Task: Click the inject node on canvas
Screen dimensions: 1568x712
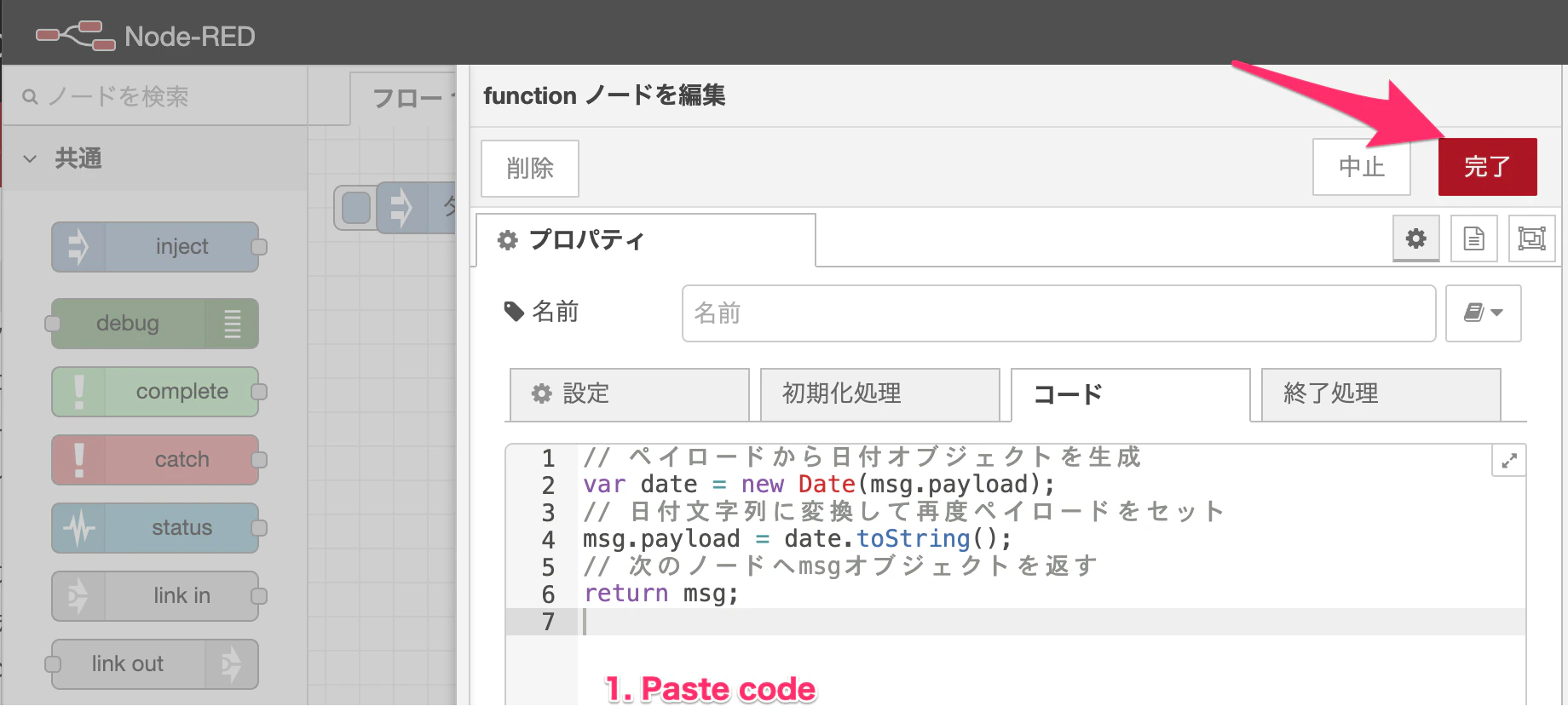Action: [x=416, y=207]
